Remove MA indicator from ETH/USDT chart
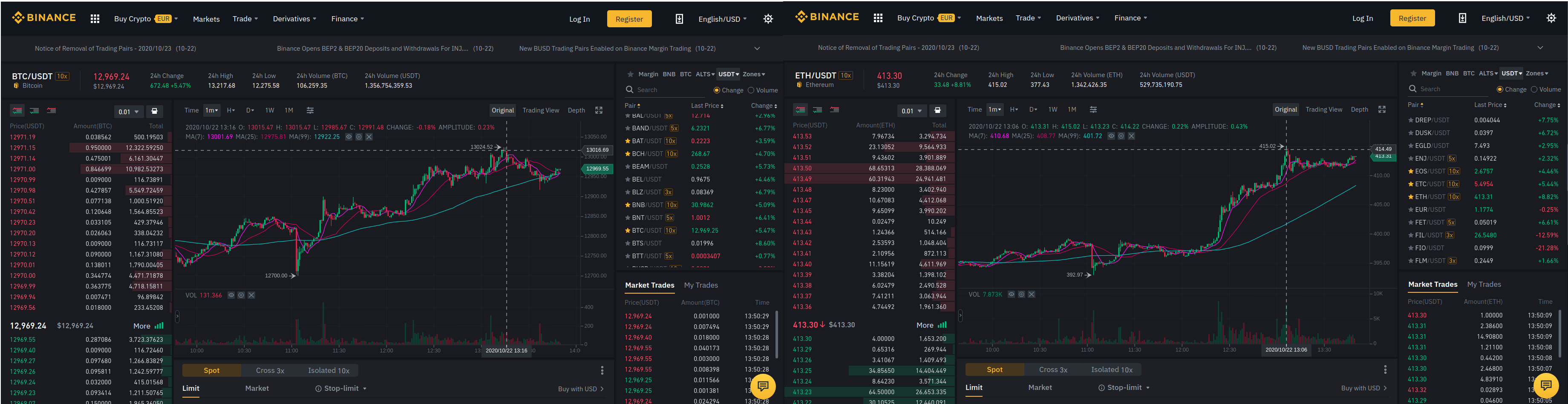Viewport: 1568px width, 404px height. click(1132, 136)
